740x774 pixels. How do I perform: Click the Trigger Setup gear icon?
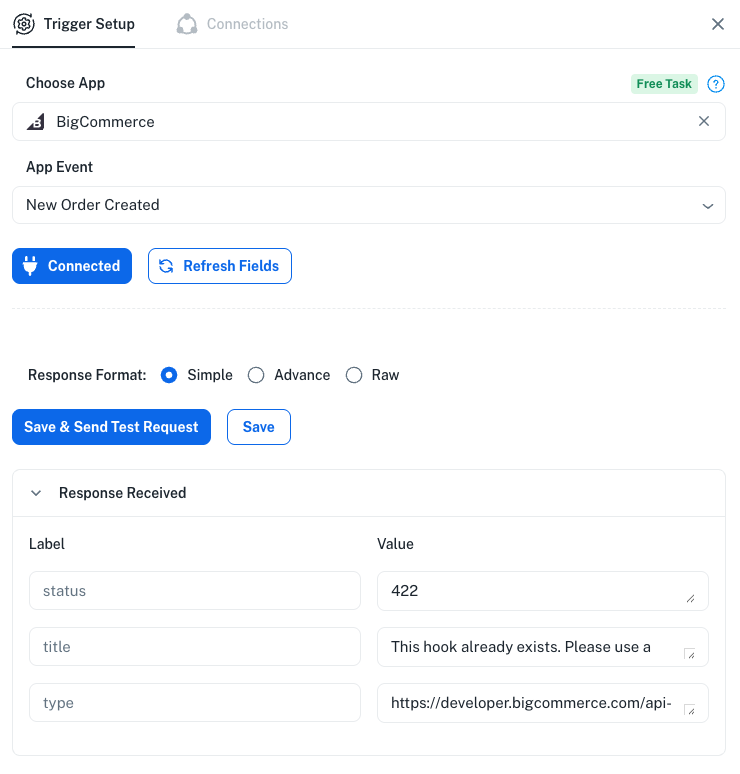click(x=23, y=24)
